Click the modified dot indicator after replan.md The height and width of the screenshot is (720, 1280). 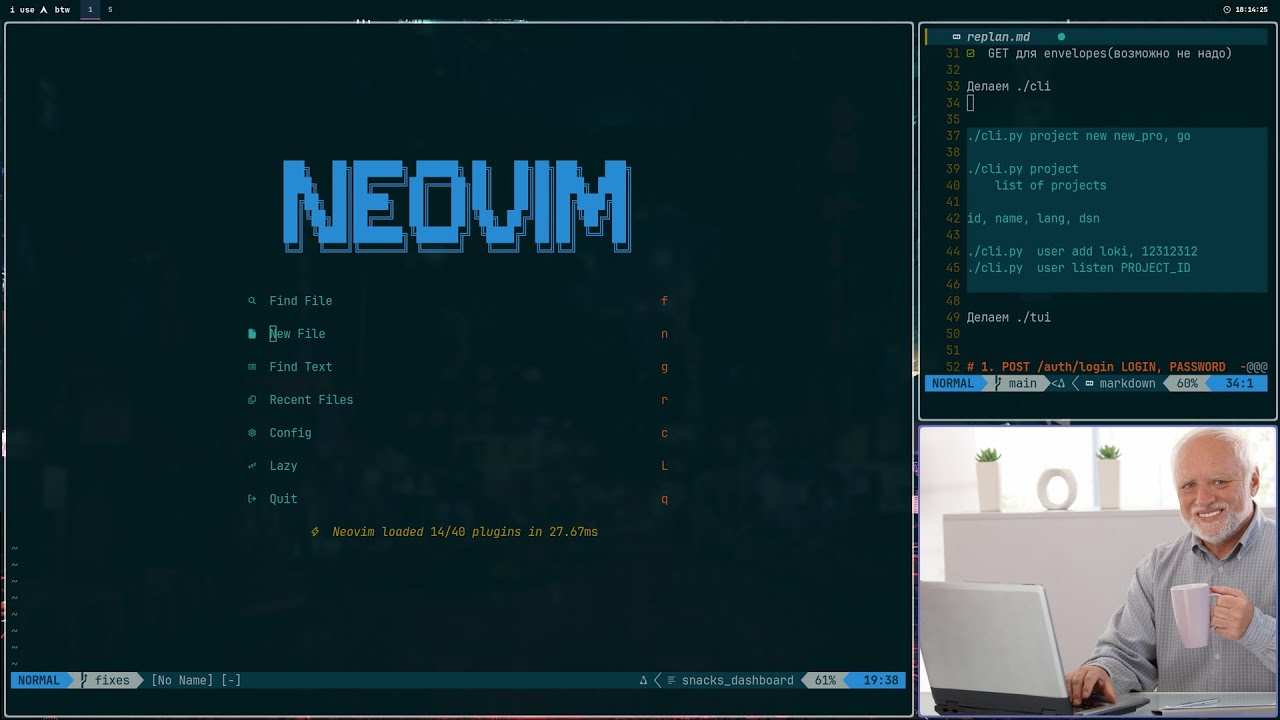pos(1061,37)
